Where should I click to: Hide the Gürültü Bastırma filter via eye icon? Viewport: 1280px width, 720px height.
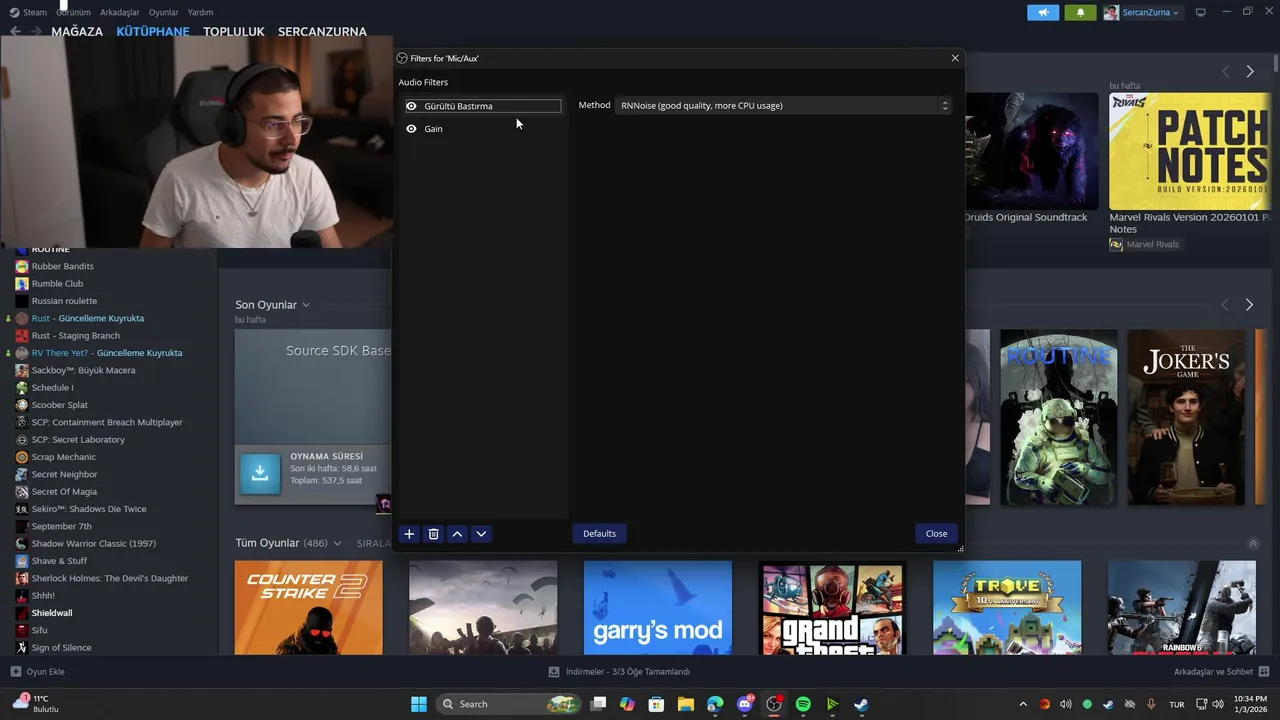pos(411,106)
